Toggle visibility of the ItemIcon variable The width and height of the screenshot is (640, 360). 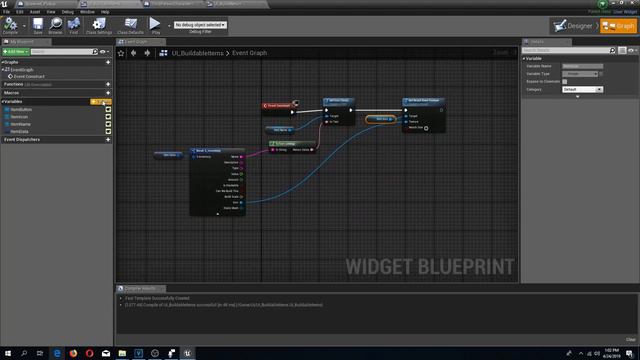pos(108,117)
